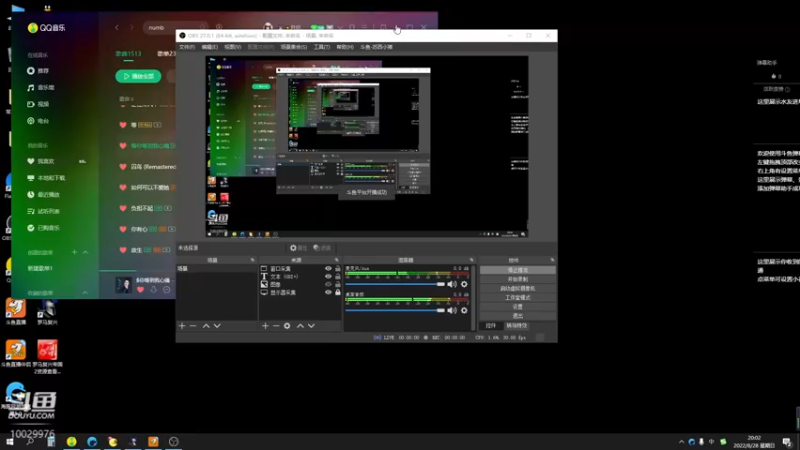The height and width of the screenshot is (450, 800).
Task: Click 开始录制 in OBS controls
Action: tap(518, 279)
